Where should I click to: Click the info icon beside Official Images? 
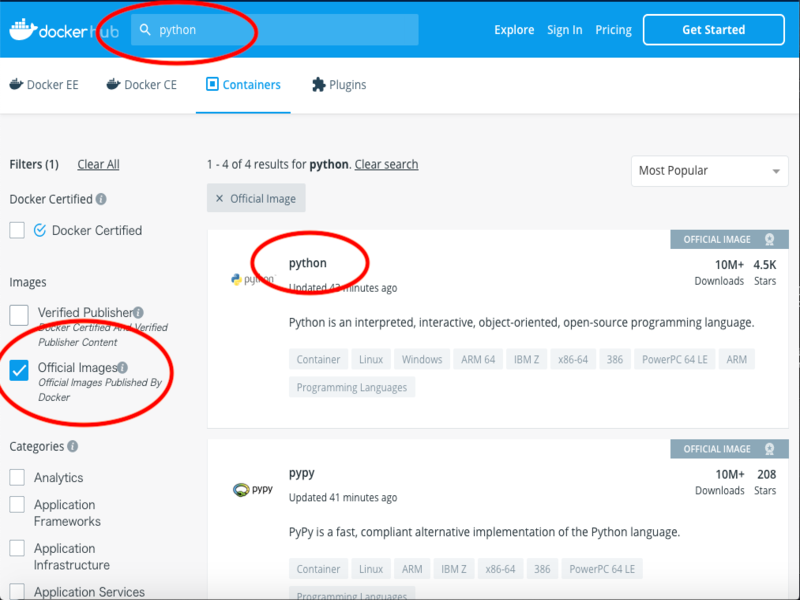(x=122, y=367)
